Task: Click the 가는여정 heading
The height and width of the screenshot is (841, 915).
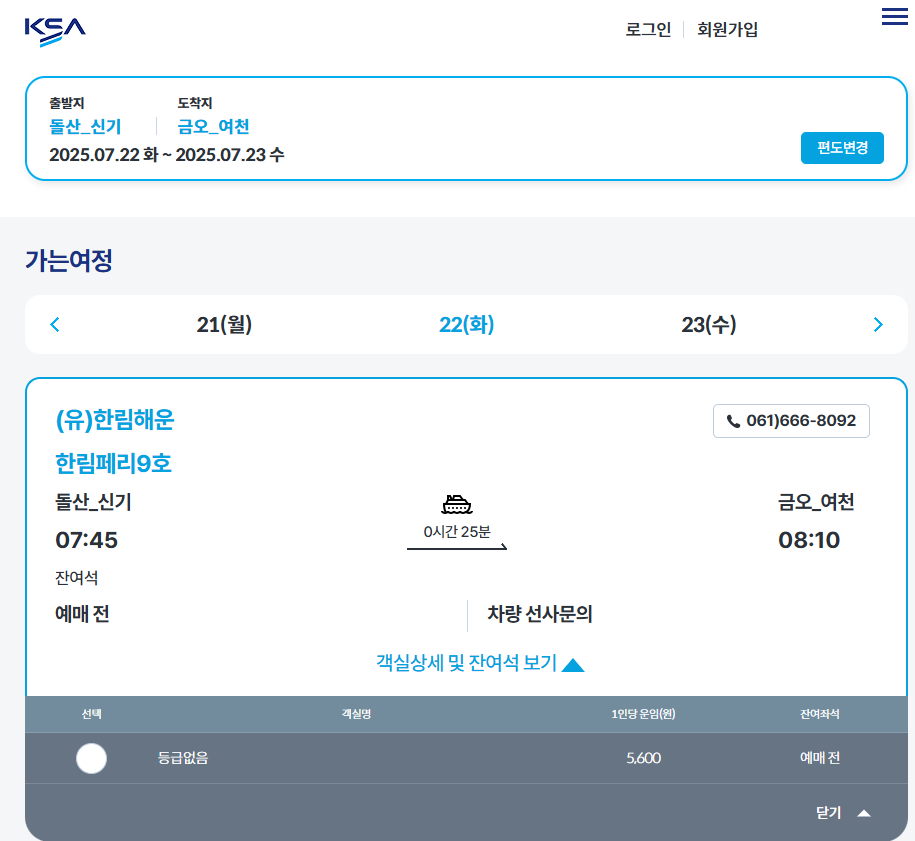Action: coord(69,260)
